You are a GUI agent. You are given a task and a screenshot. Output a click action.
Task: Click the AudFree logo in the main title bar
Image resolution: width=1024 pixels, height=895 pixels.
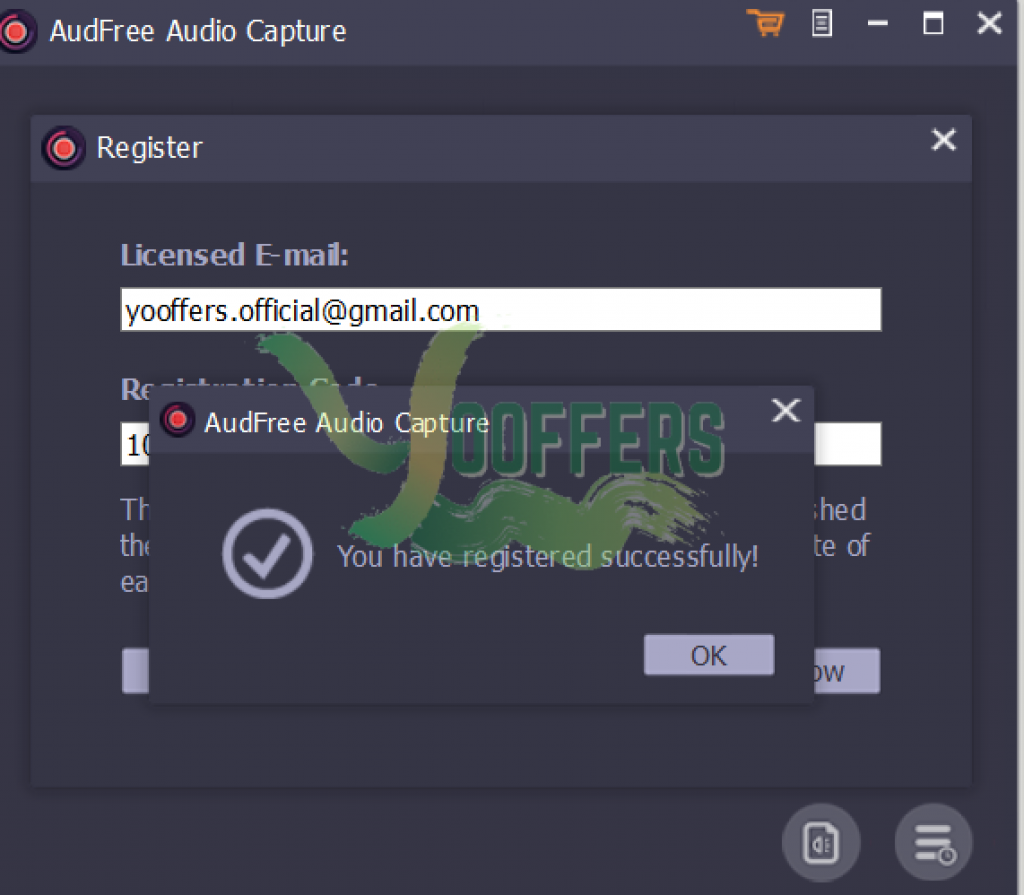click(16, 31)
